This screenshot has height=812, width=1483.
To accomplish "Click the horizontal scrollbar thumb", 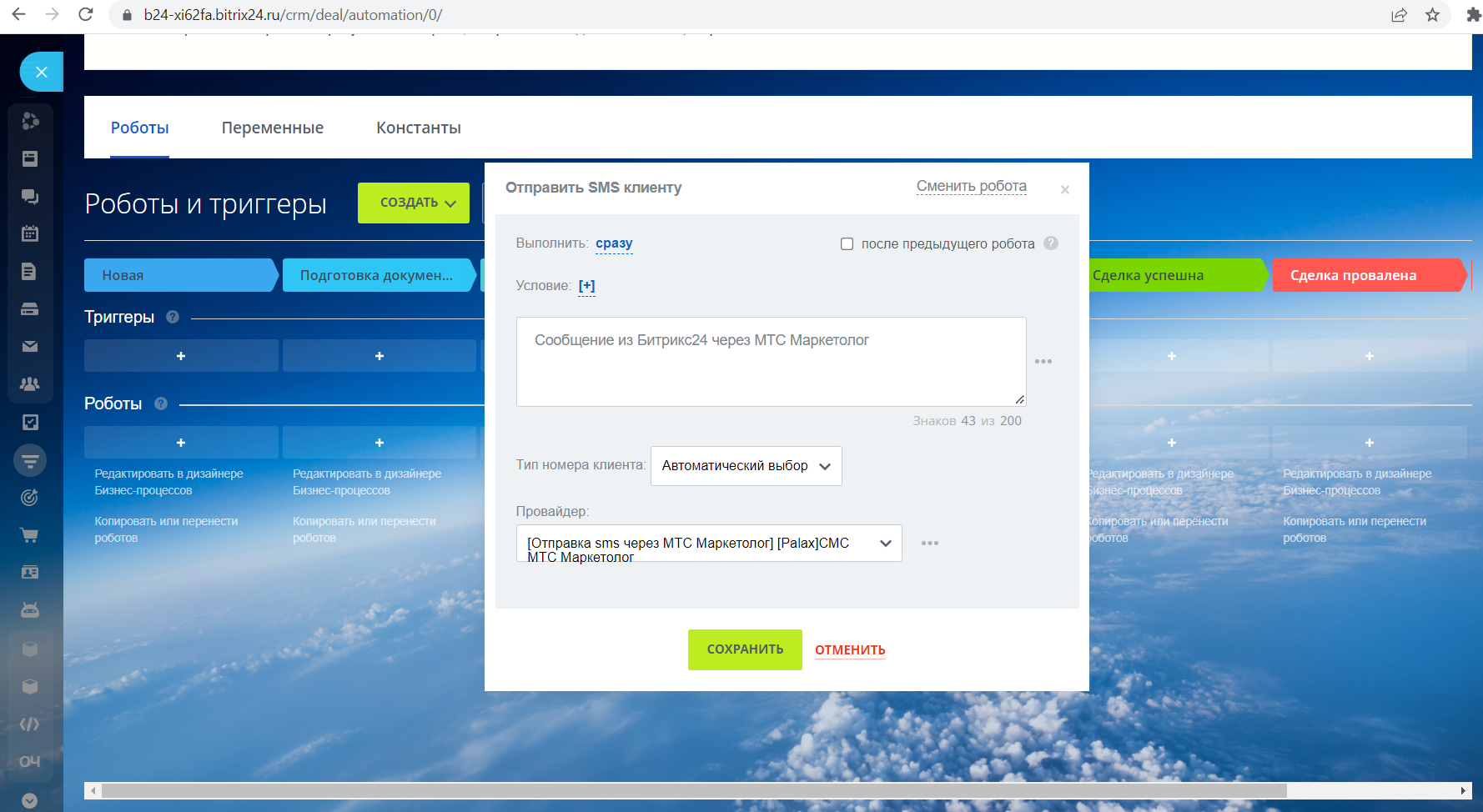I will click(694, 790).
